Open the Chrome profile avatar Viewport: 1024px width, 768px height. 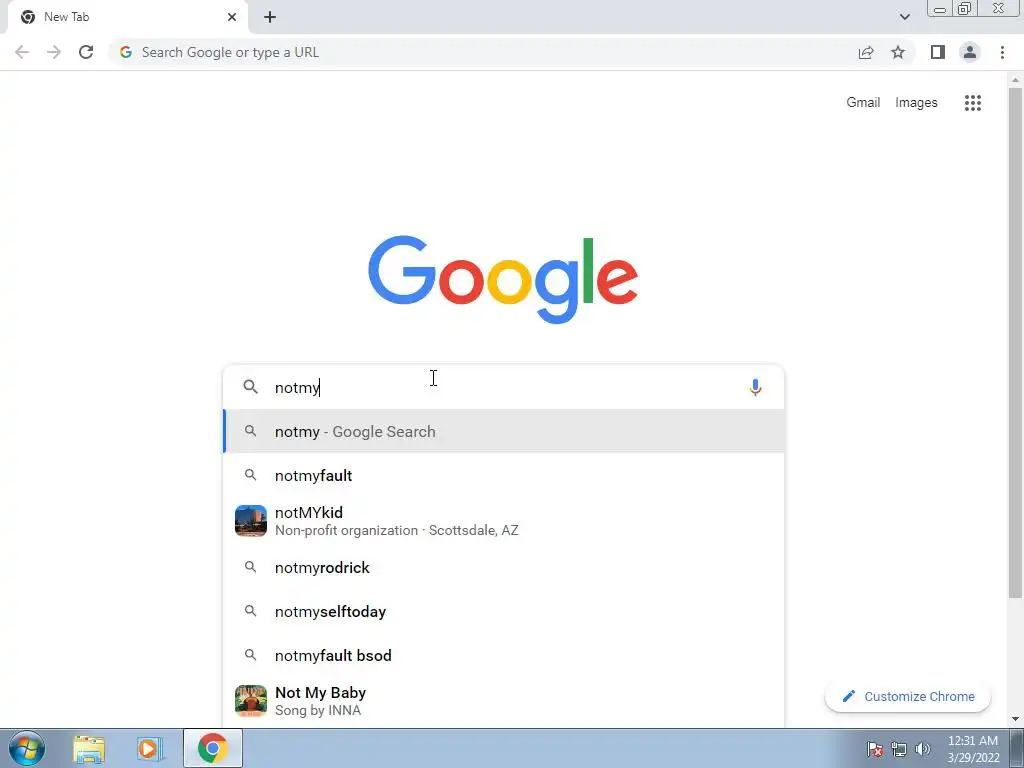(x=970, y=52)
